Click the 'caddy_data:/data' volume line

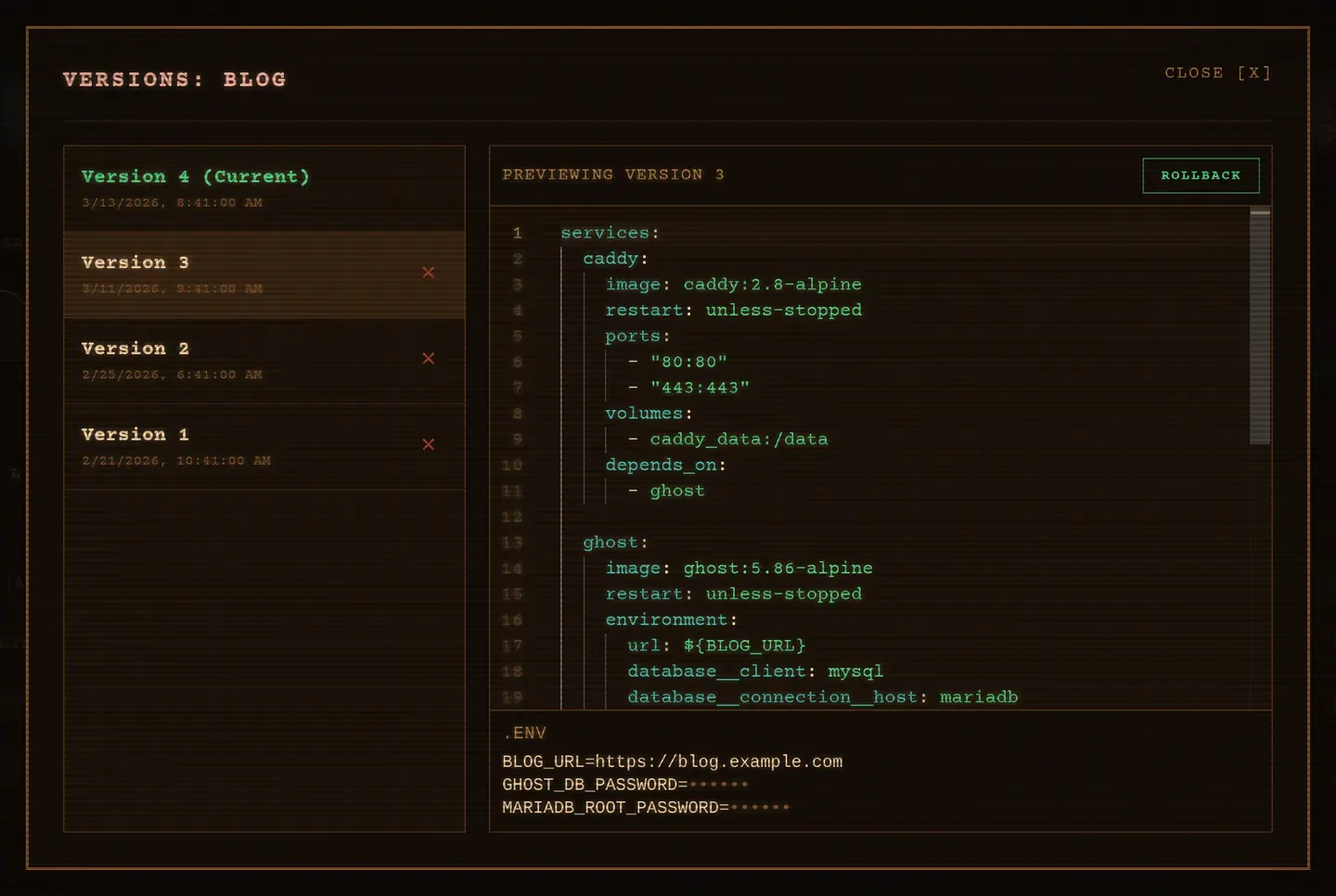(x=727, y=440)
